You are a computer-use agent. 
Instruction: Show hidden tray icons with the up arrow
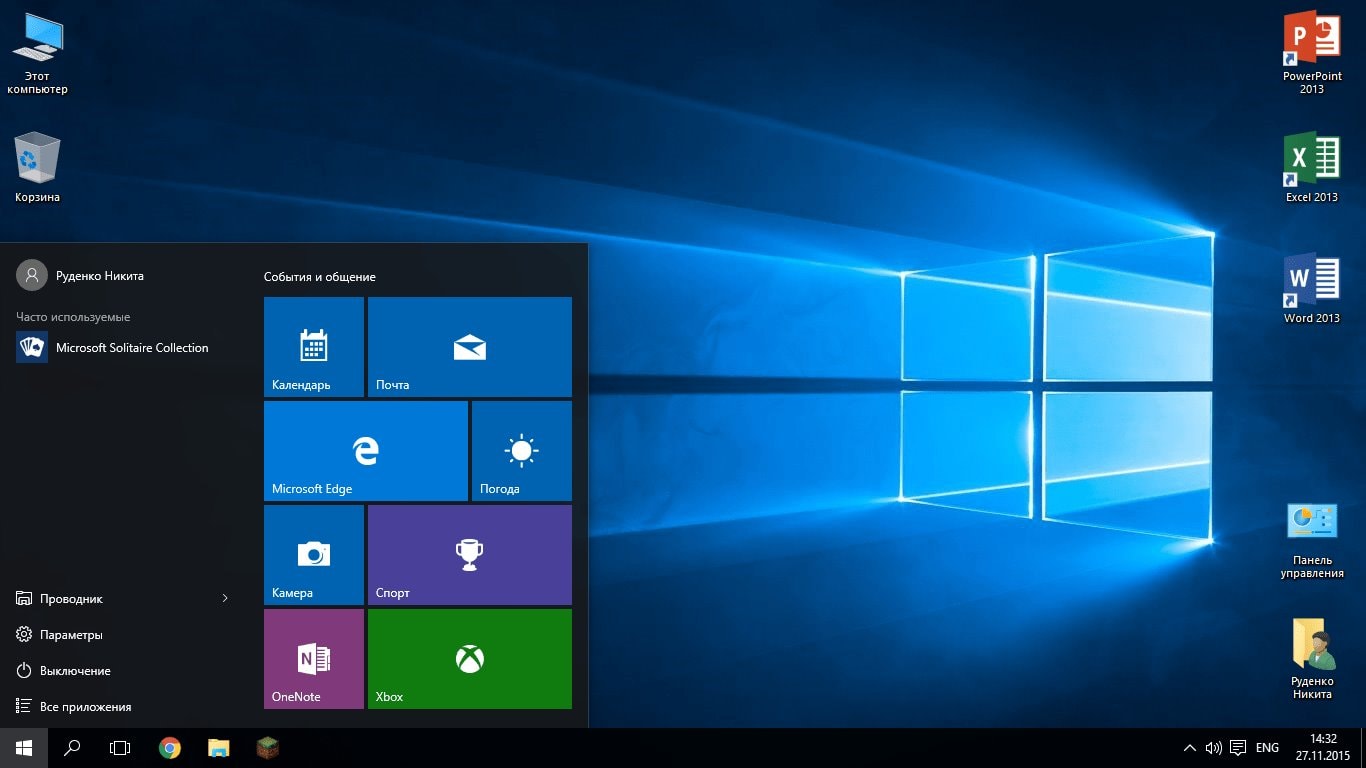pyautogui.click(x=1189, y=747)
